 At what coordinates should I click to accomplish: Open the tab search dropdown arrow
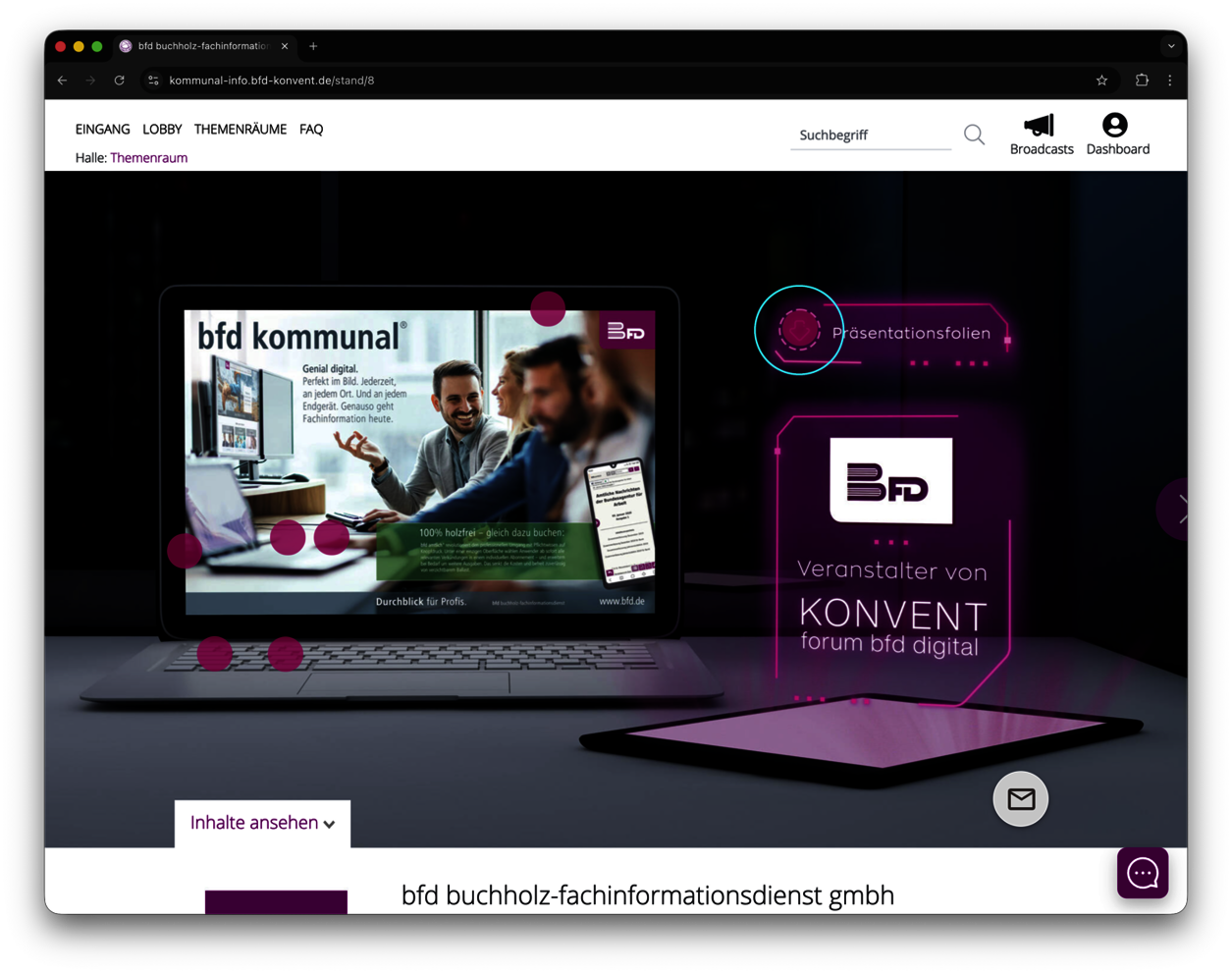(1171, 46)
